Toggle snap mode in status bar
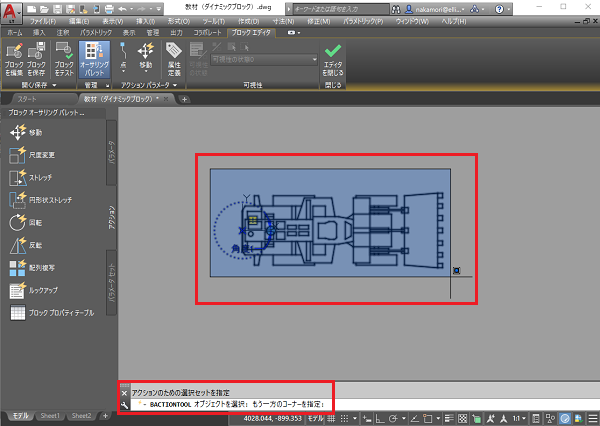Viewport: 600px width, 426px height. [x=344, y=418]
